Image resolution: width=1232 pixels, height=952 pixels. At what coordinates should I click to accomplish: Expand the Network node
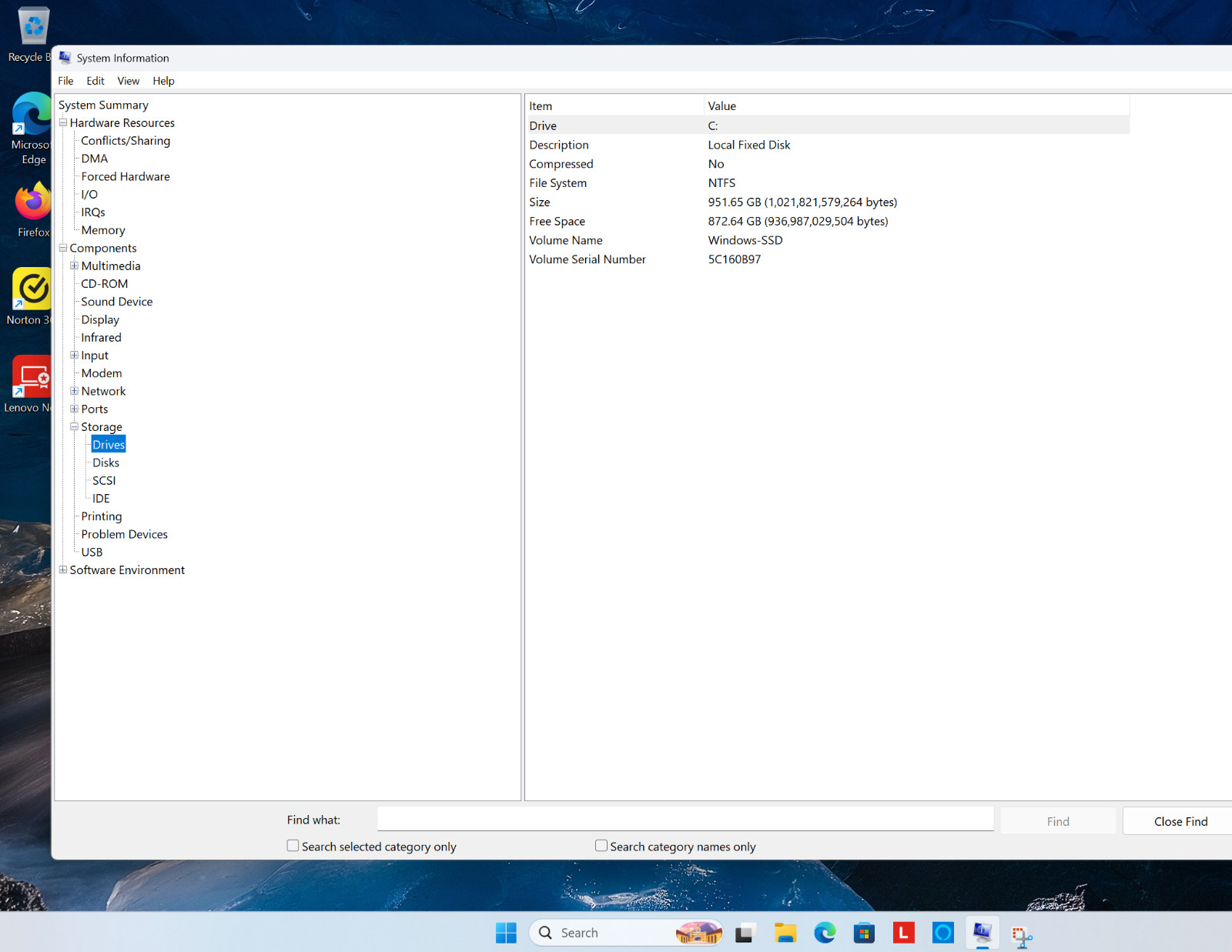coord(75,391)
